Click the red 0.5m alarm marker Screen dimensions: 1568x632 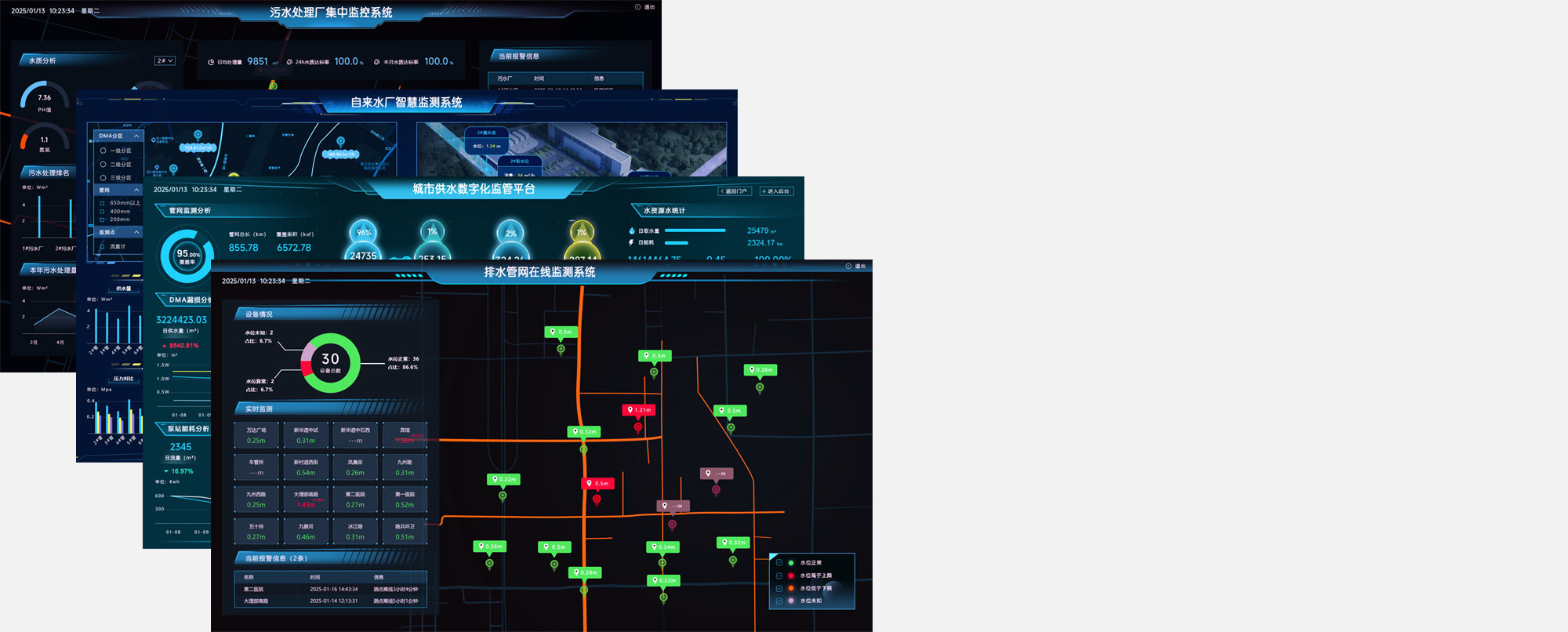point(597,484)
